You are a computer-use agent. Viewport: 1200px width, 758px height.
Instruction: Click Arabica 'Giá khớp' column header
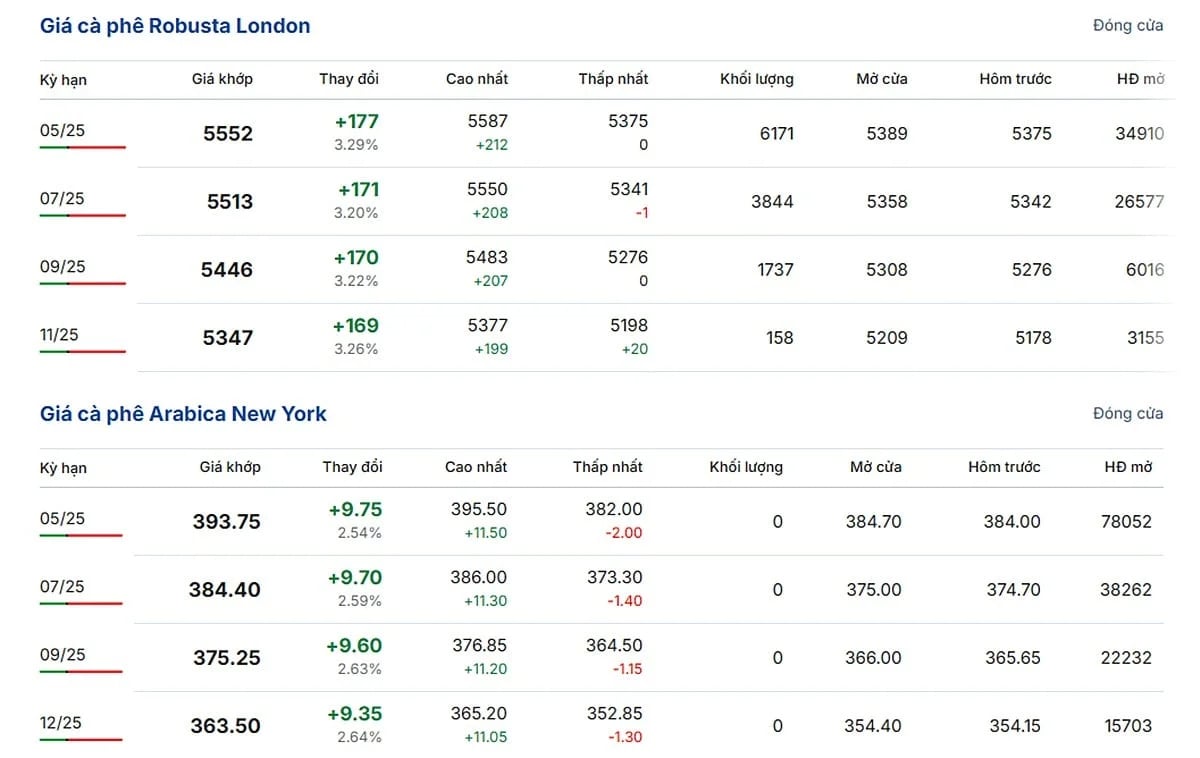pos(230,467)
